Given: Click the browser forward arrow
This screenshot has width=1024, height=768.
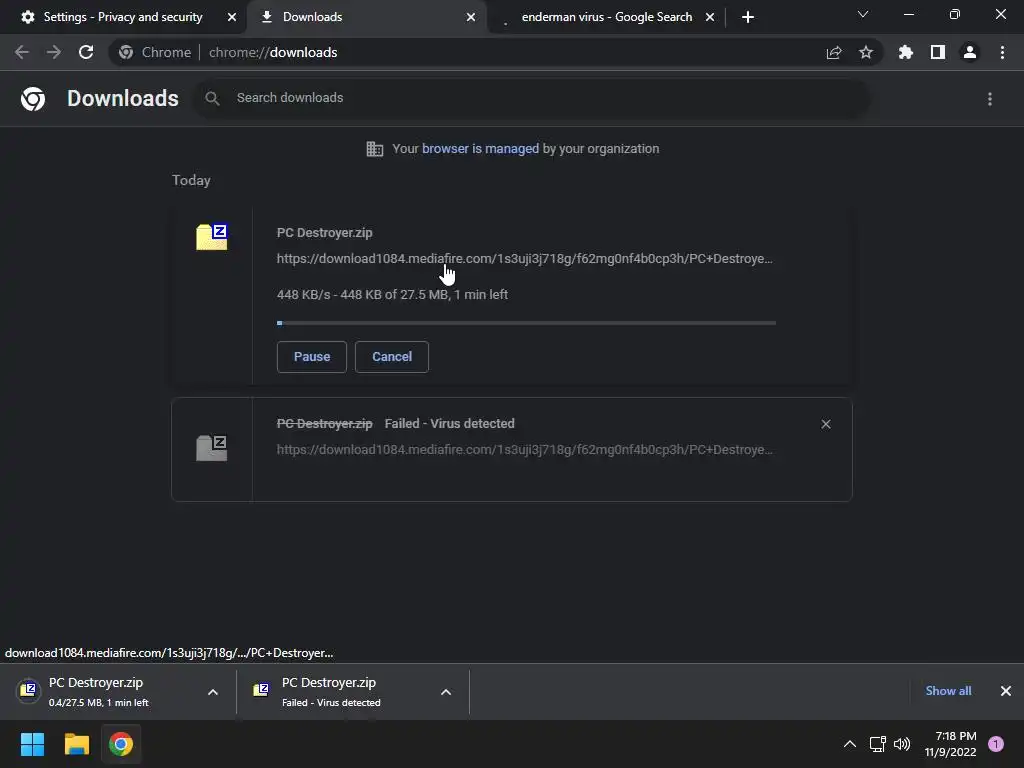Looking at the screenshot, I should [54, 52].
